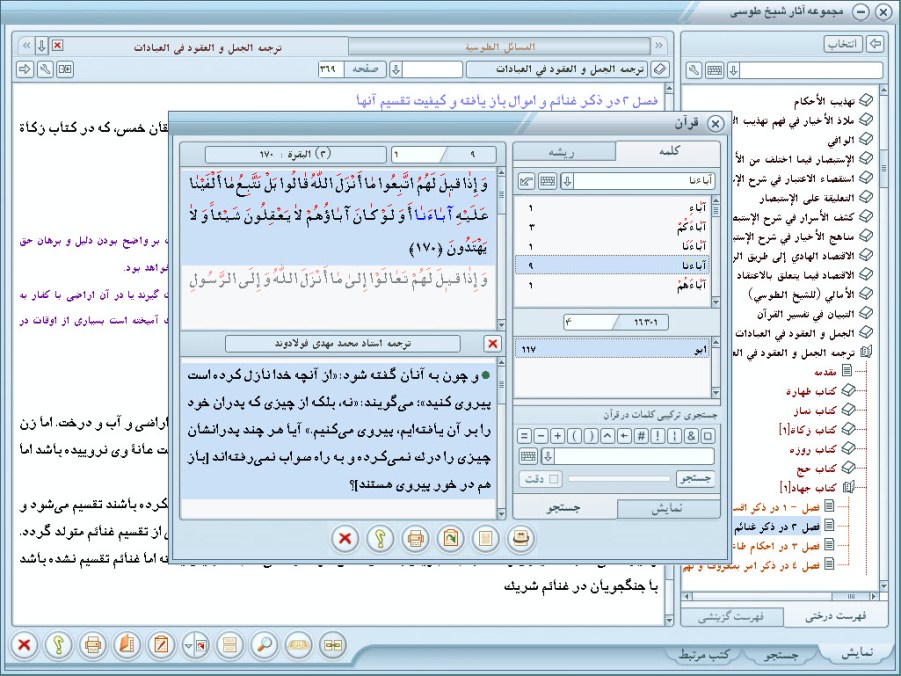Select the آباءَكُمْ word row with count ۳
The width and height of the screenshot is (901, 676).
[x=613, y=227]
